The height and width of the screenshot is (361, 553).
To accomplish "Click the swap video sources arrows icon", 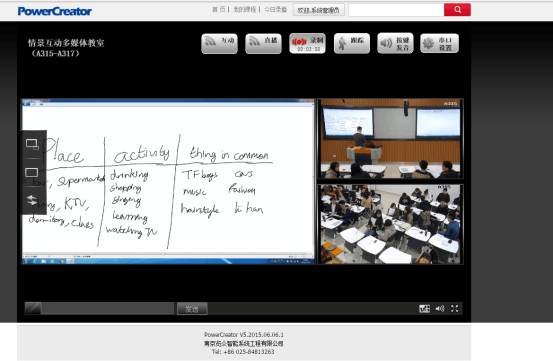I will click(x=32, y=200).
